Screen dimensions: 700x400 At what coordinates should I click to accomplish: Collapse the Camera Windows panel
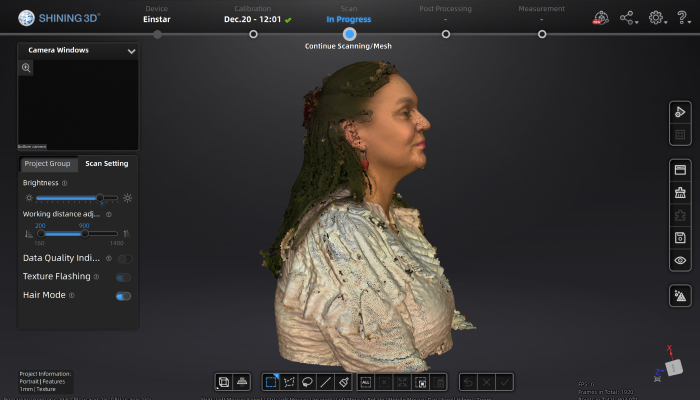click(131, 51)
